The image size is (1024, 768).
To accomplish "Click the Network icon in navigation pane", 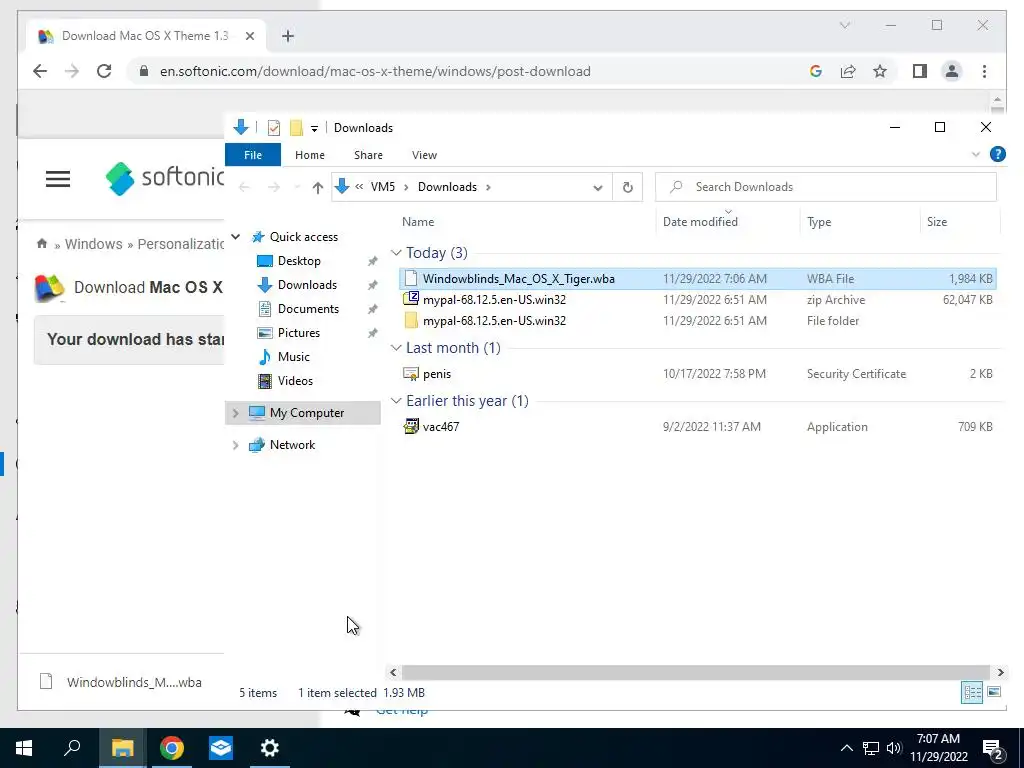I will pos(257,445).
